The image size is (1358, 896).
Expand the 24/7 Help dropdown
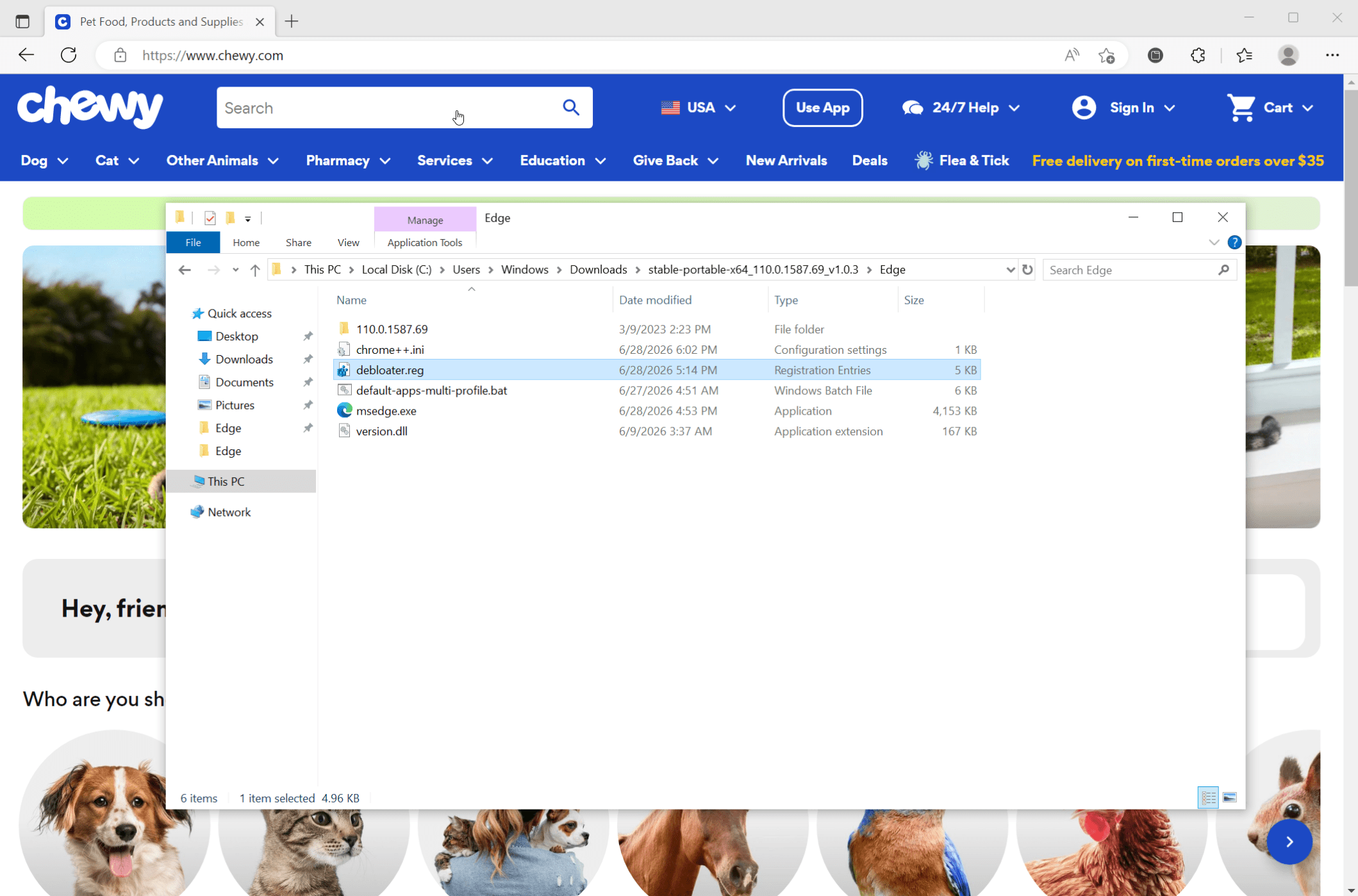(960, 108)
